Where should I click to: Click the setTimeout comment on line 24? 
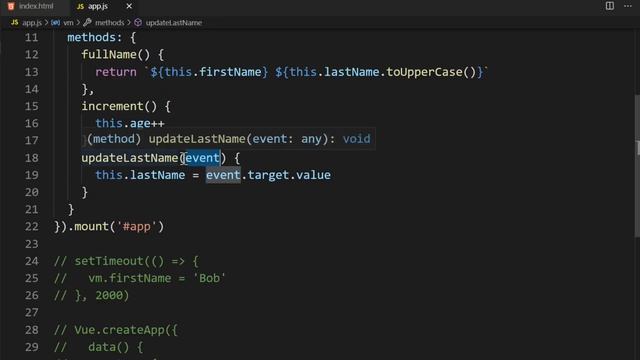pyautogui.click(x=126, y=261)
